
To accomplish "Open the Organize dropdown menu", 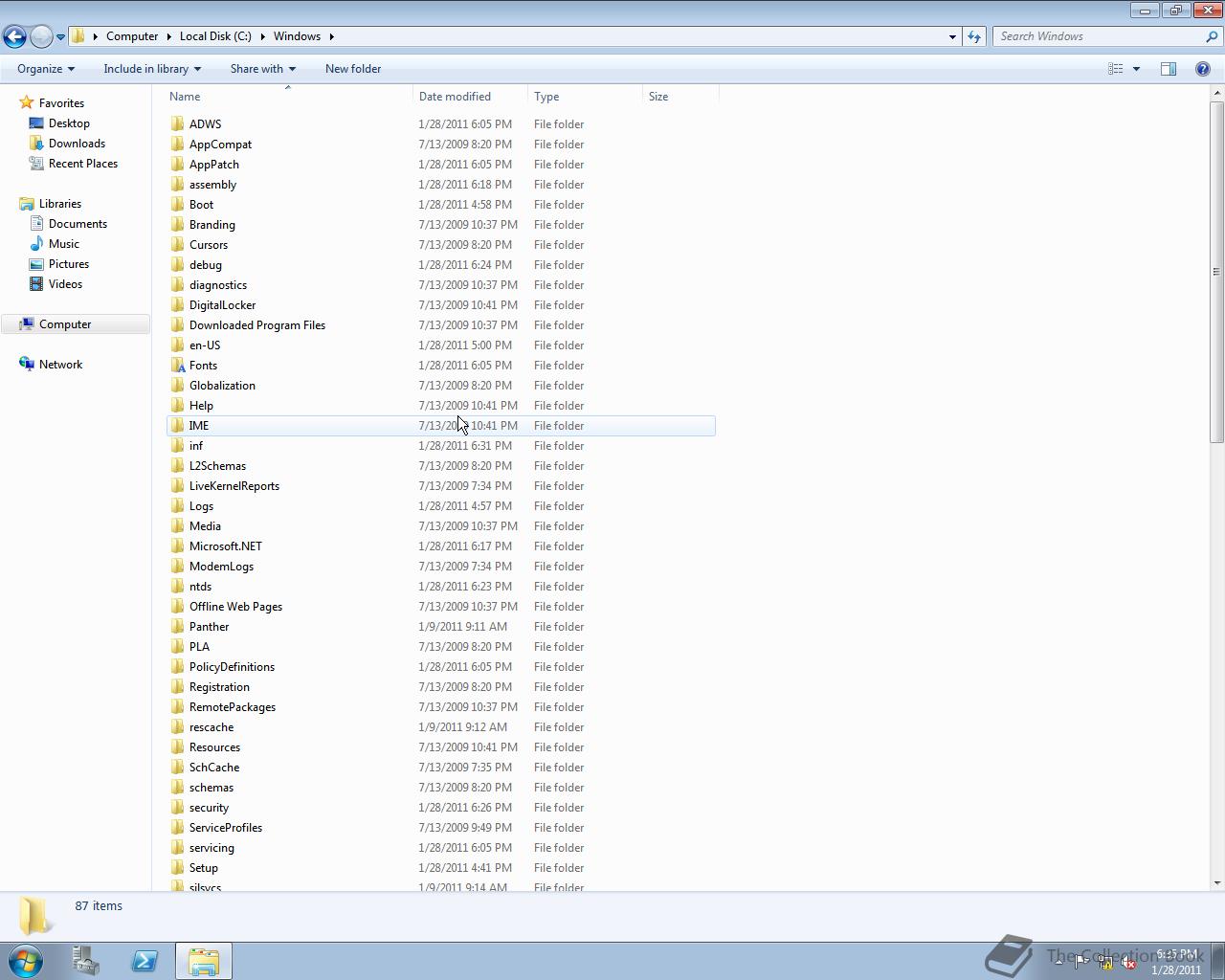I will pyautogui.click(x=45, y=68).
